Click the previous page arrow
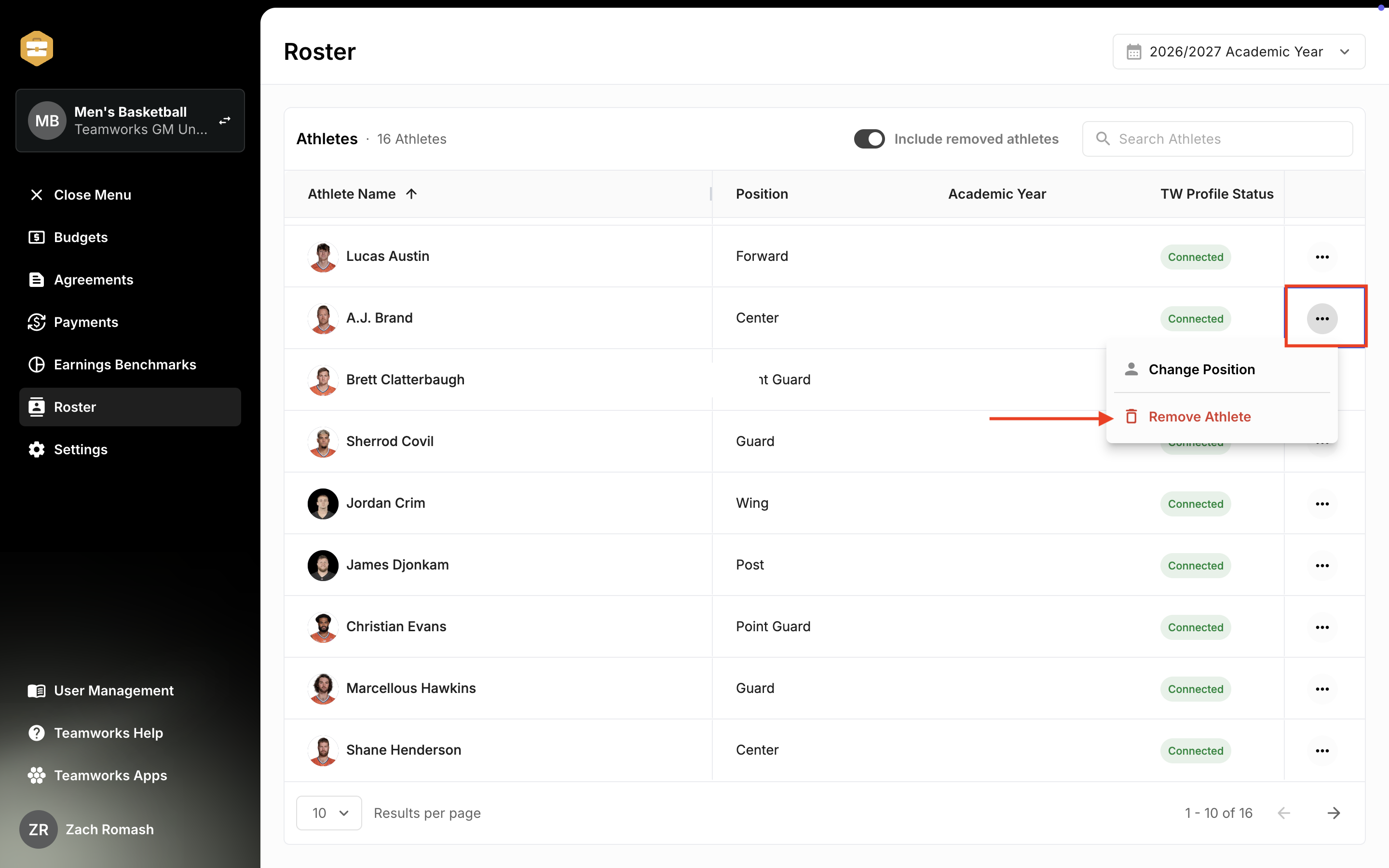The height and width of the screenshot is (868, 1389). click(x=1284, y=813)
